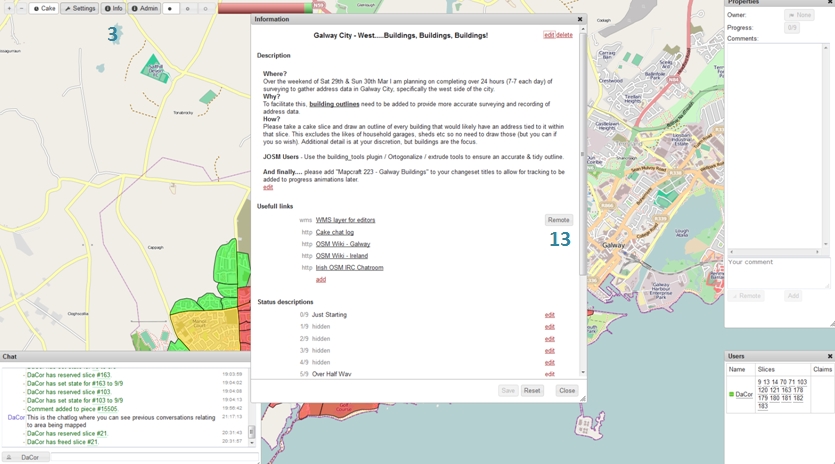Click 'DaCor has reserved slice #21' chat entry

[67, 434]
